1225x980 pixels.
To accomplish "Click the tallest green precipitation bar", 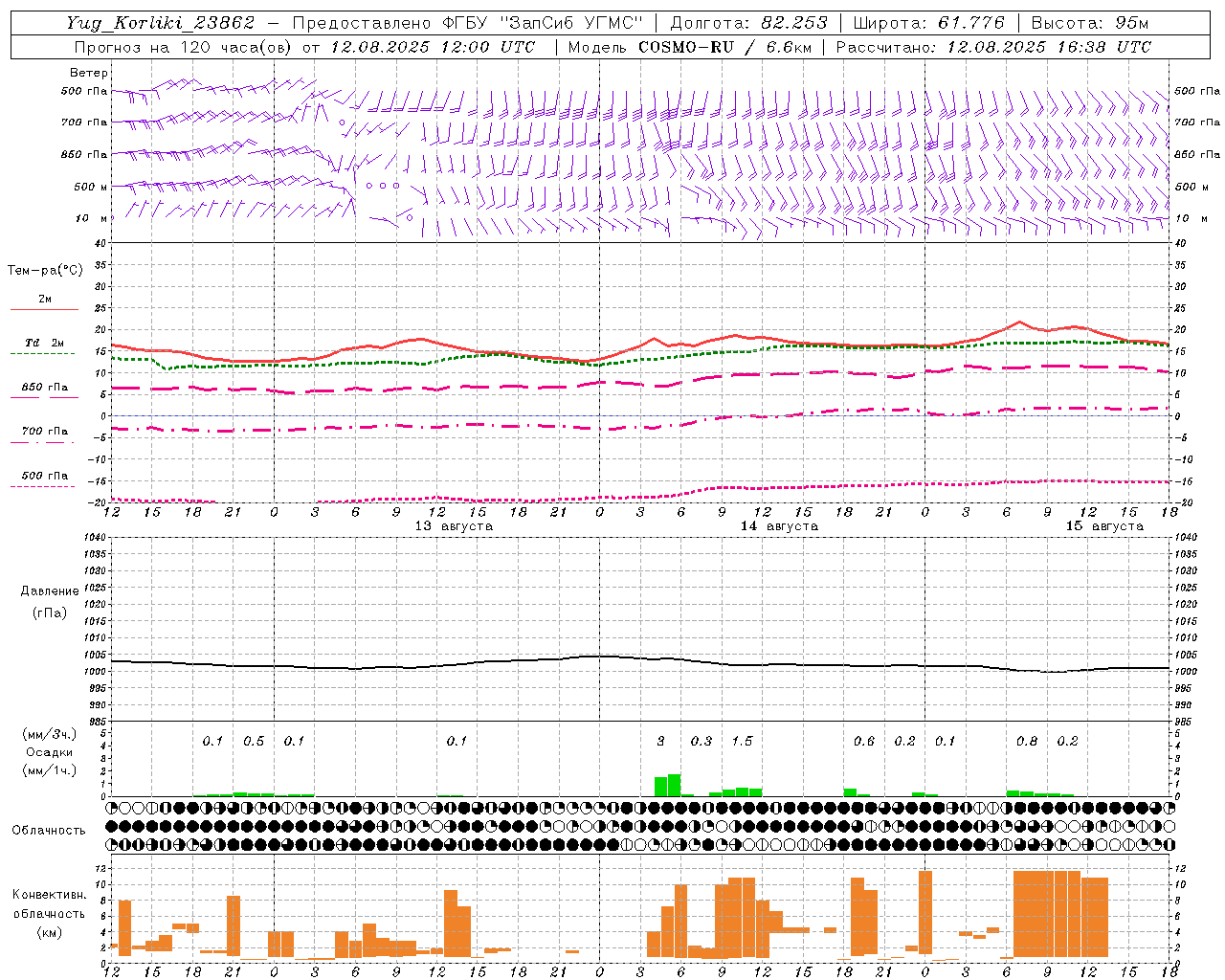I will [x=674, y=786].
